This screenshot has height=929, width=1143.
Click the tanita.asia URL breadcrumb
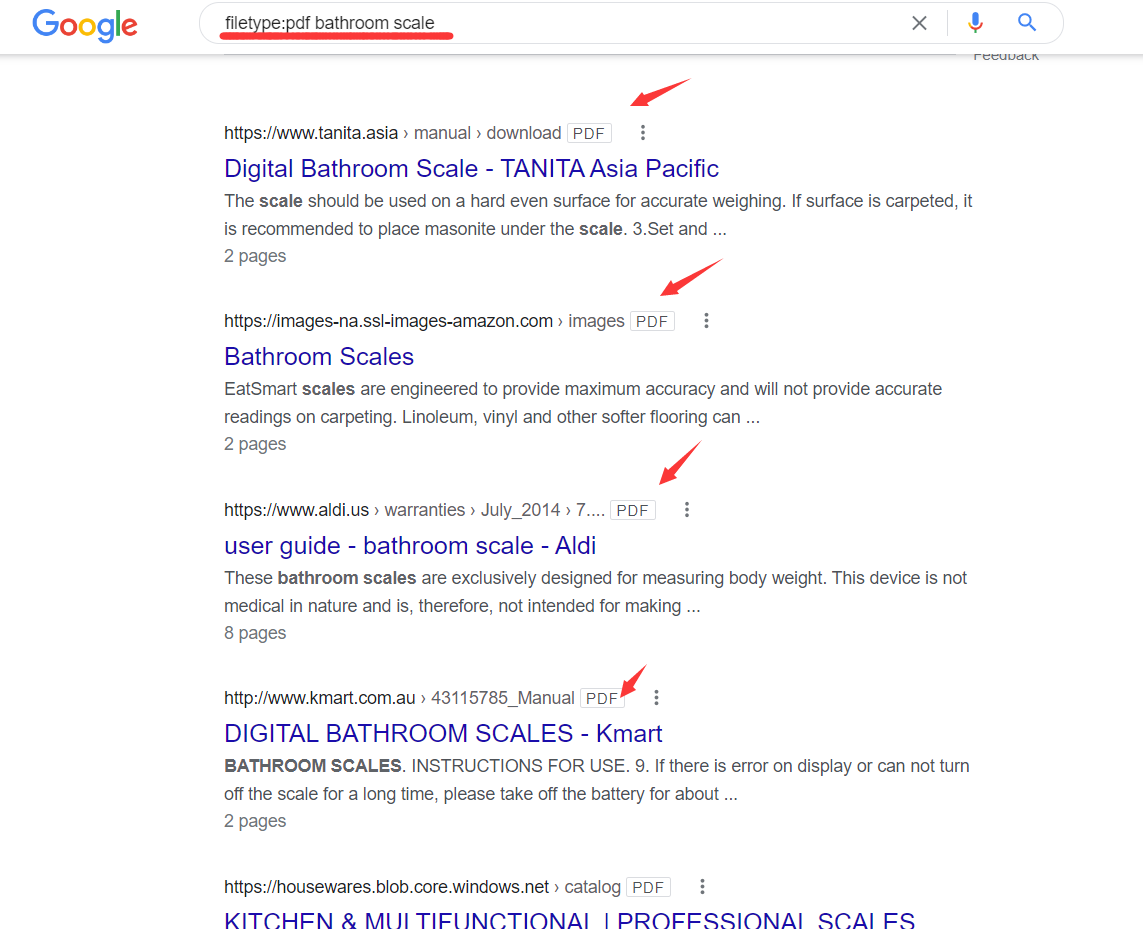coord(392,133)
